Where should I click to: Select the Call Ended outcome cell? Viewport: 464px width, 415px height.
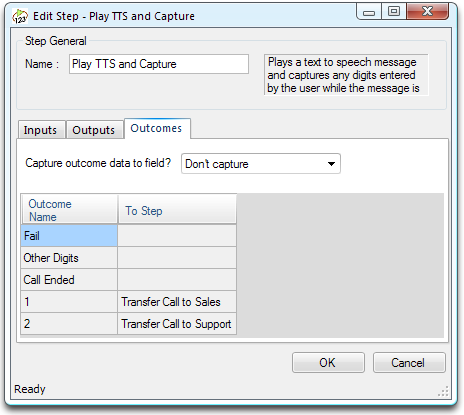(x=69, y=280)
